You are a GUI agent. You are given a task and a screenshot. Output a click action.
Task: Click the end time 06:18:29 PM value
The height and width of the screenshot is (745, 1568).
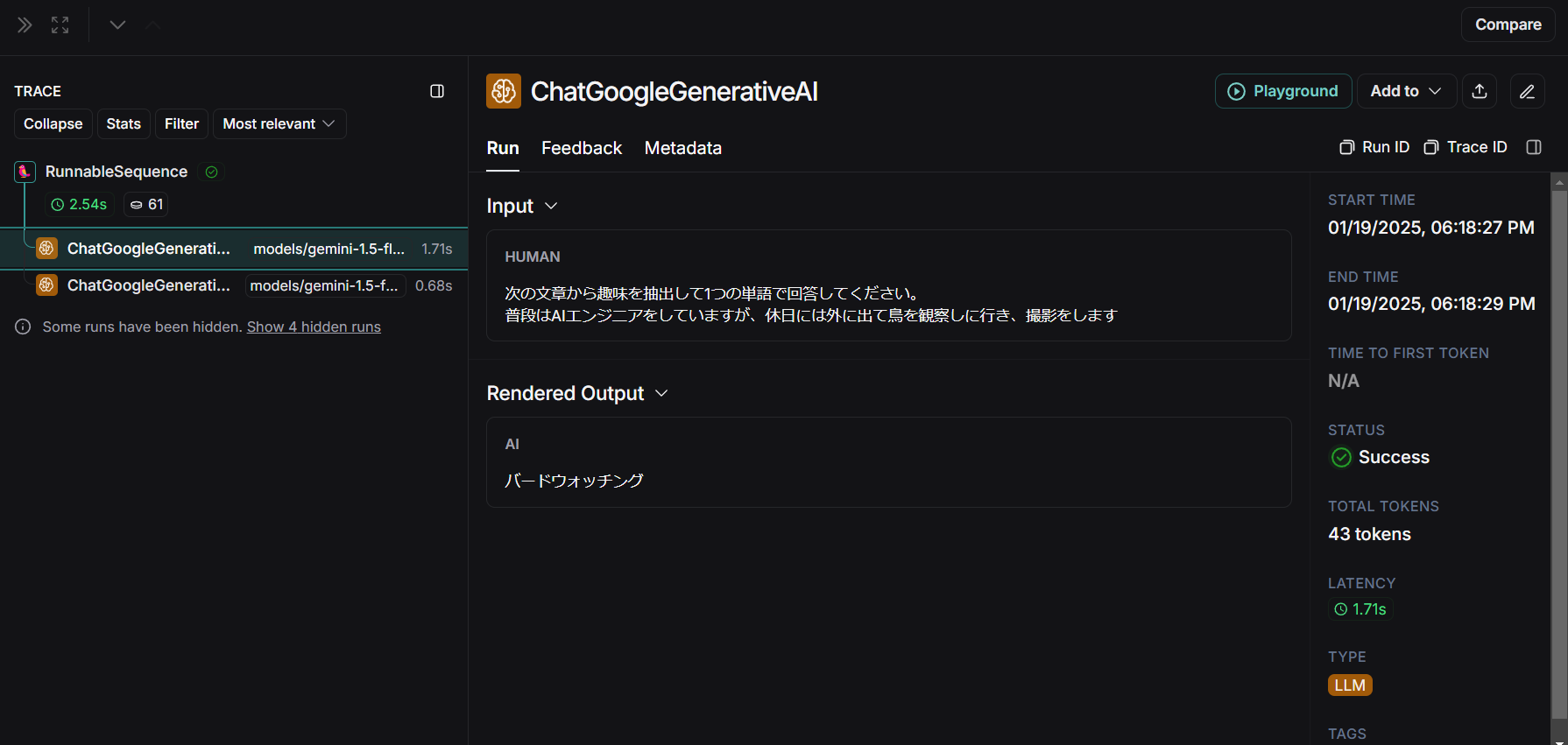tap(1431, 304)
